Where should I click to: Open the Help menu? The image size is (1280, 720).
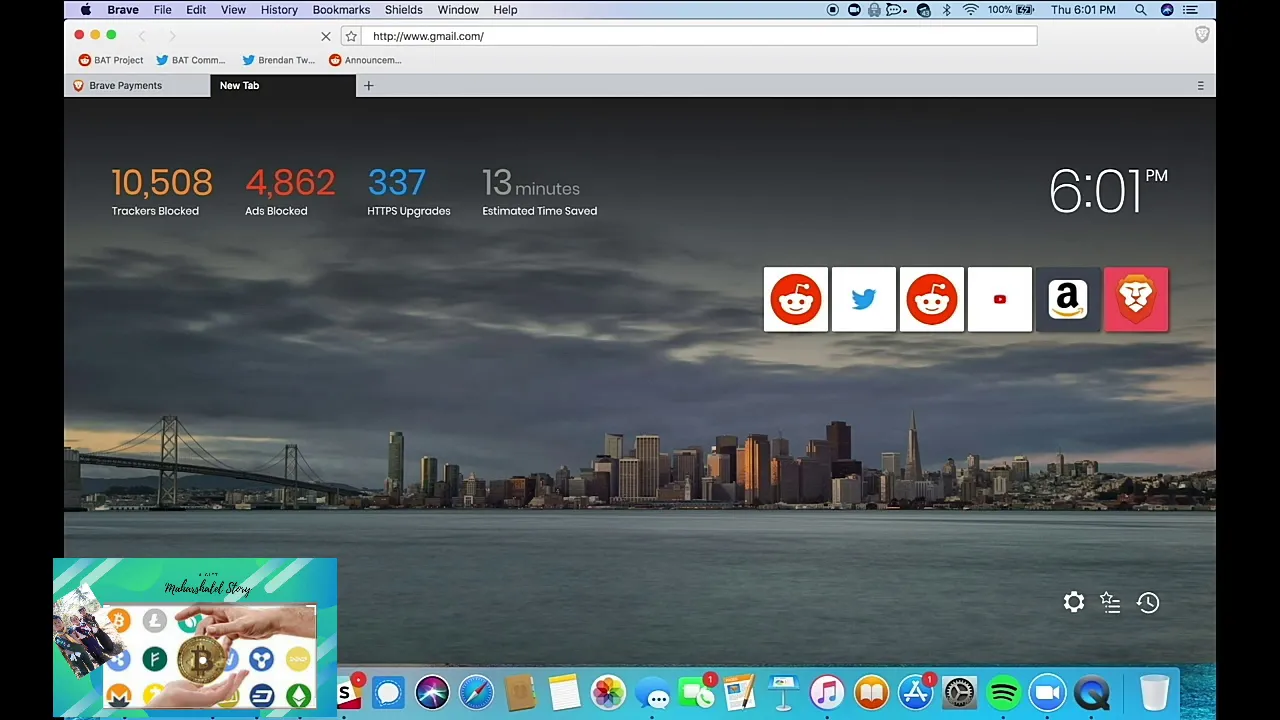click(x=505, y=10)
